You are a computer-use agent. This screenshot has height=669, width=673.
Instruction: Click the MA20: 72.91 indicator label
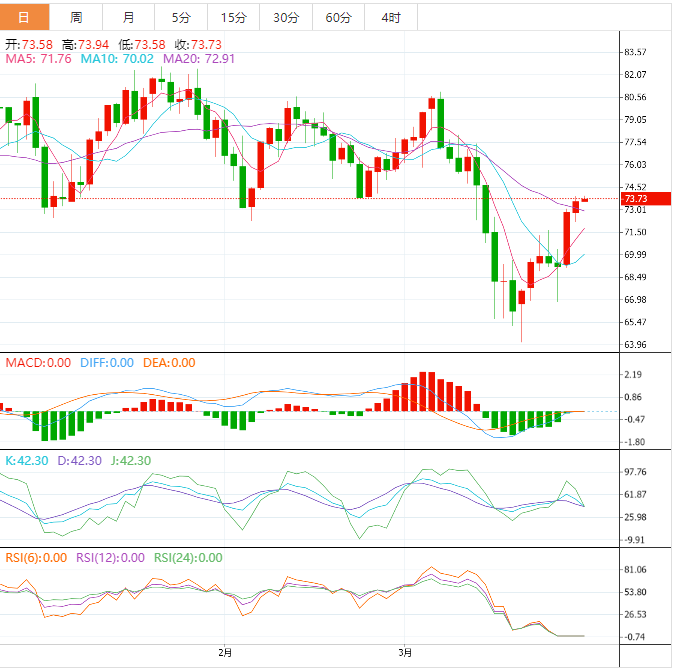pos(200,59)
